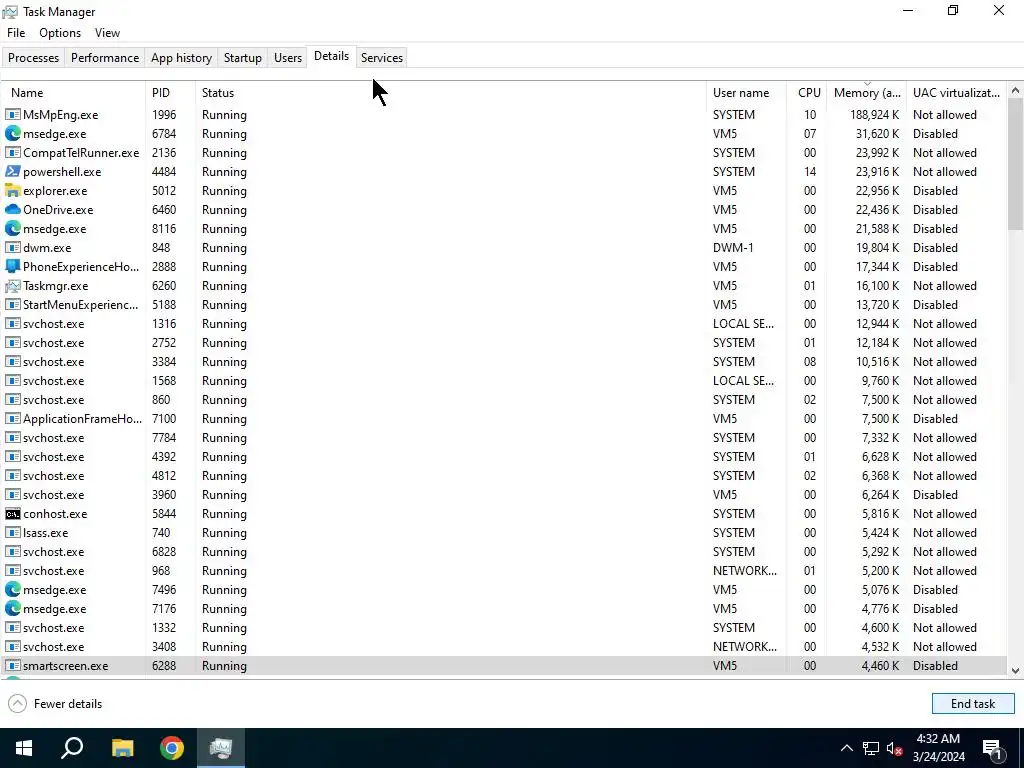Open File Explorer from the taskbar

(122, 748)
